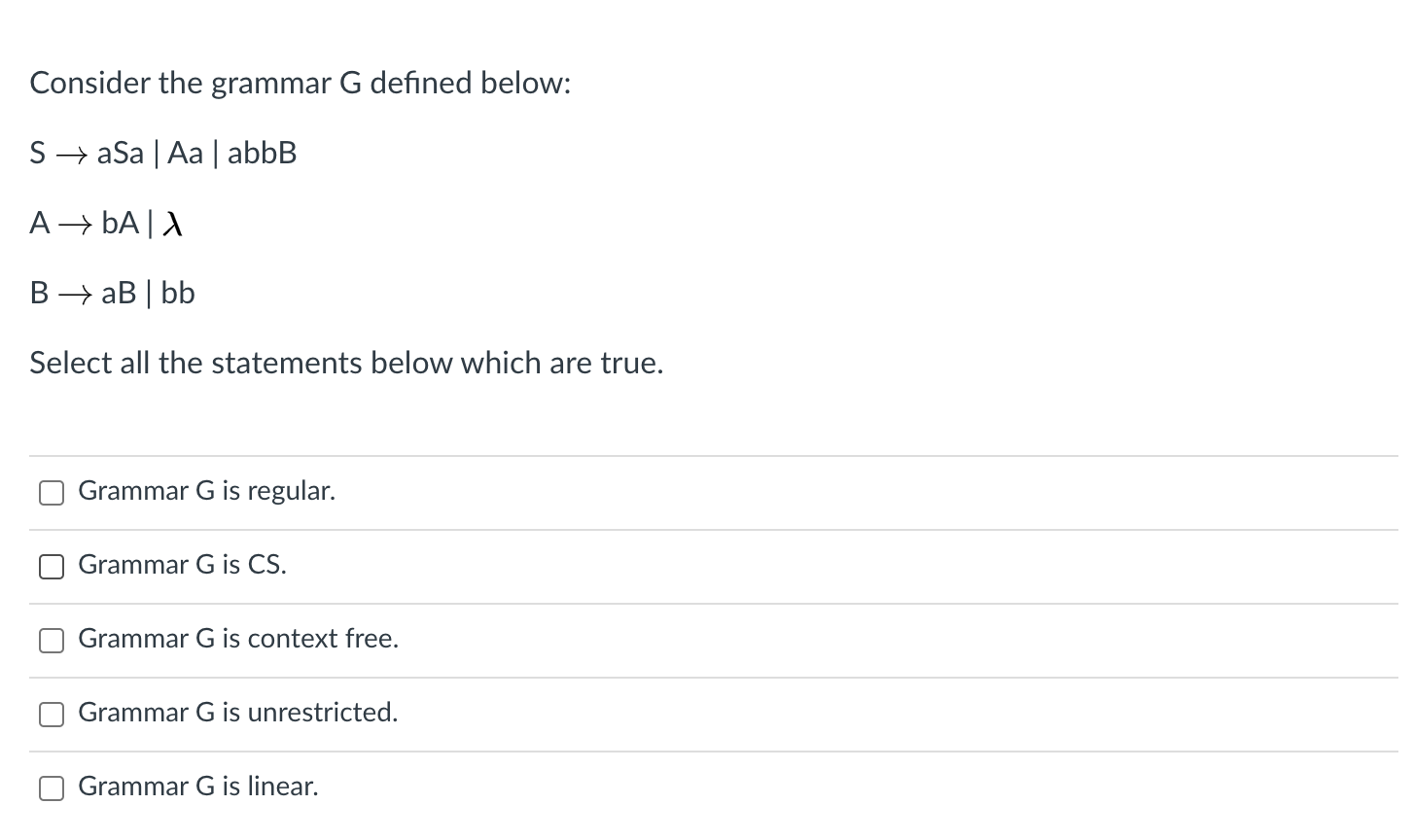Screen dimensions: 1414x840
Task: Click the production rule 'A → bA | λ'
Action: click(105, 223)
